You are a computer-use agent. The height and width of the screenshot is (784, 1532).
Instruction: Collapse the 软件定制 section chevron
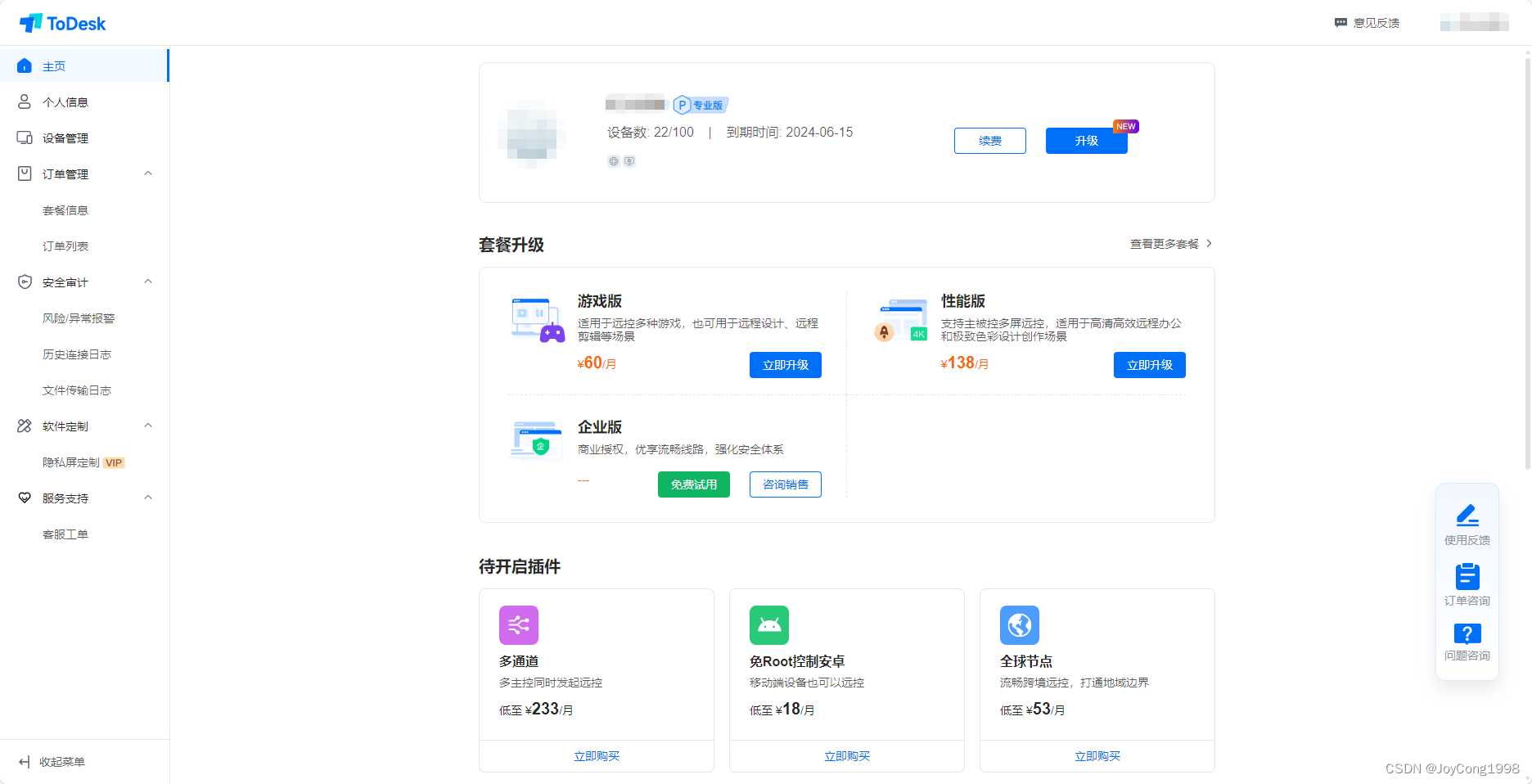tap(148, 426)
